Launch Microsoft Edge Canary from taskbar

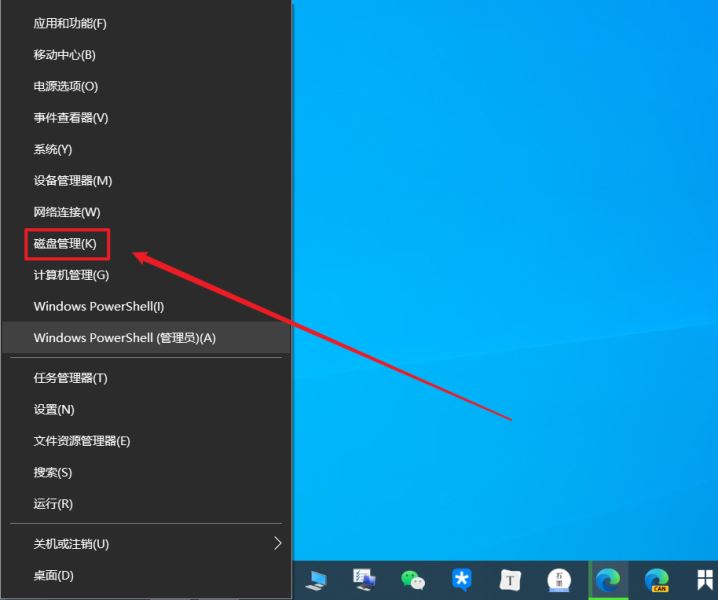[x=657, y=580]
